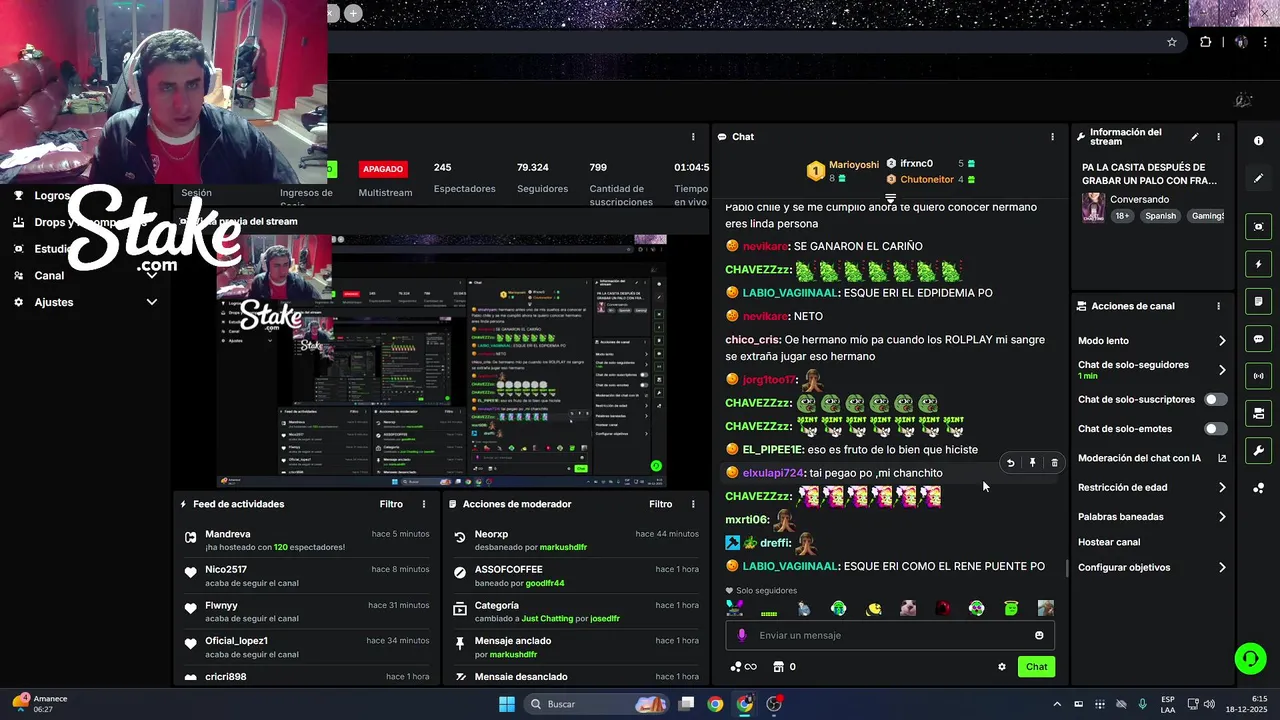The width and height of the screenshot is (1280, 720).
Task: Expand Palabras baneadas option
Action: click(x=1222, y=517)
